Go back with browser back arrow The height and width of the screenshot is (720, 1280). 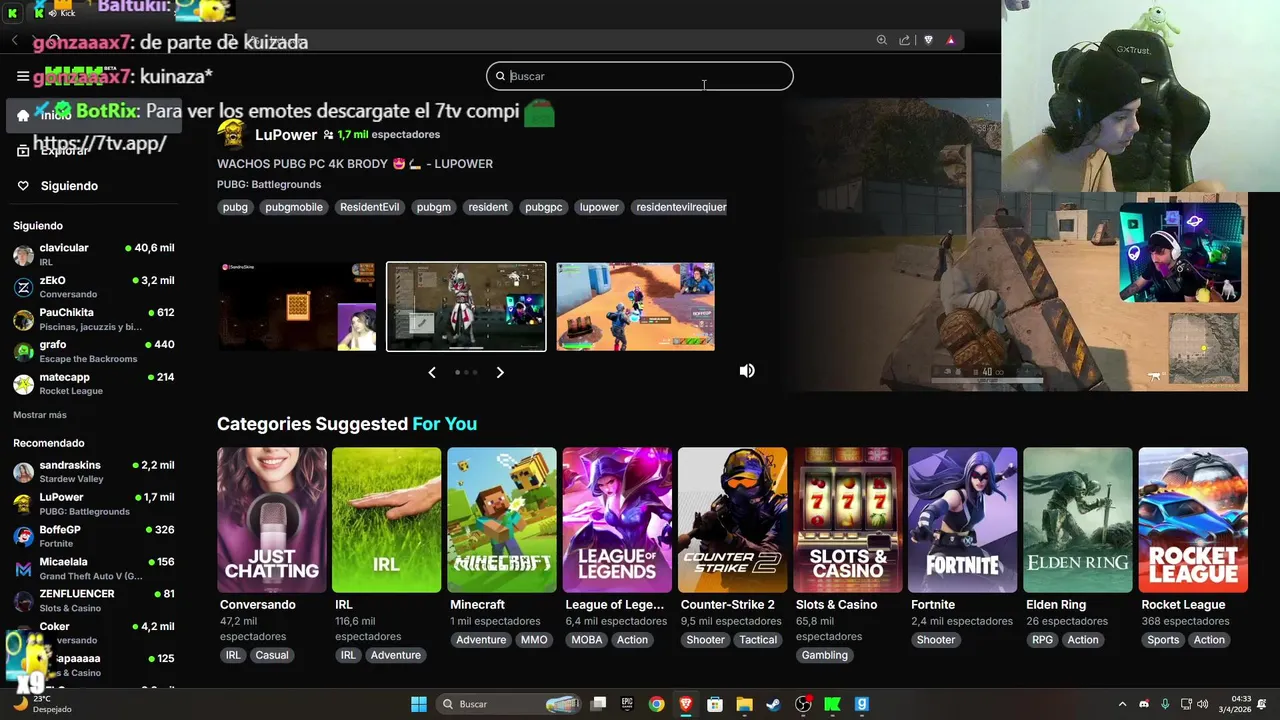click(15, 40)
